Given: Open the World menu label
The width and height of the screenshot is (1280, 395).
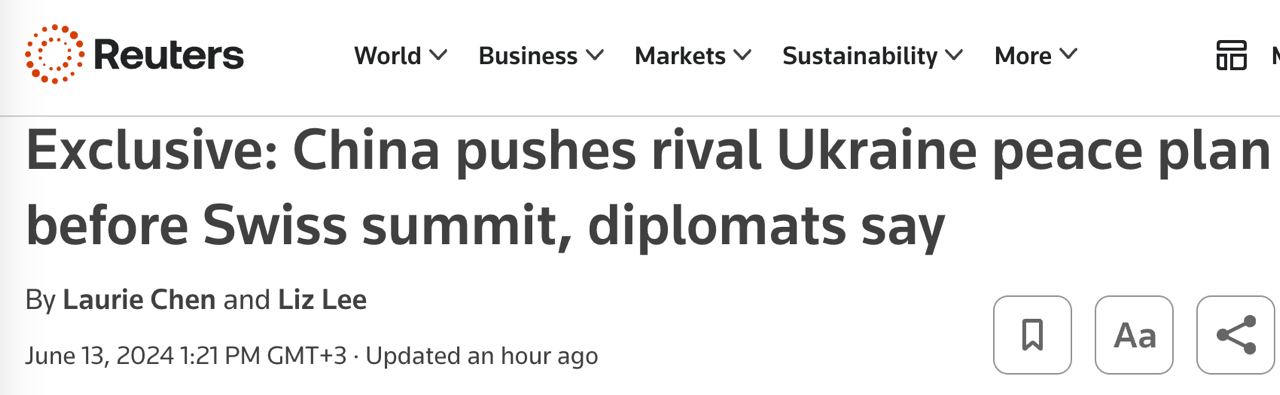Looking at the screenshot, I should tap(388, 56).
